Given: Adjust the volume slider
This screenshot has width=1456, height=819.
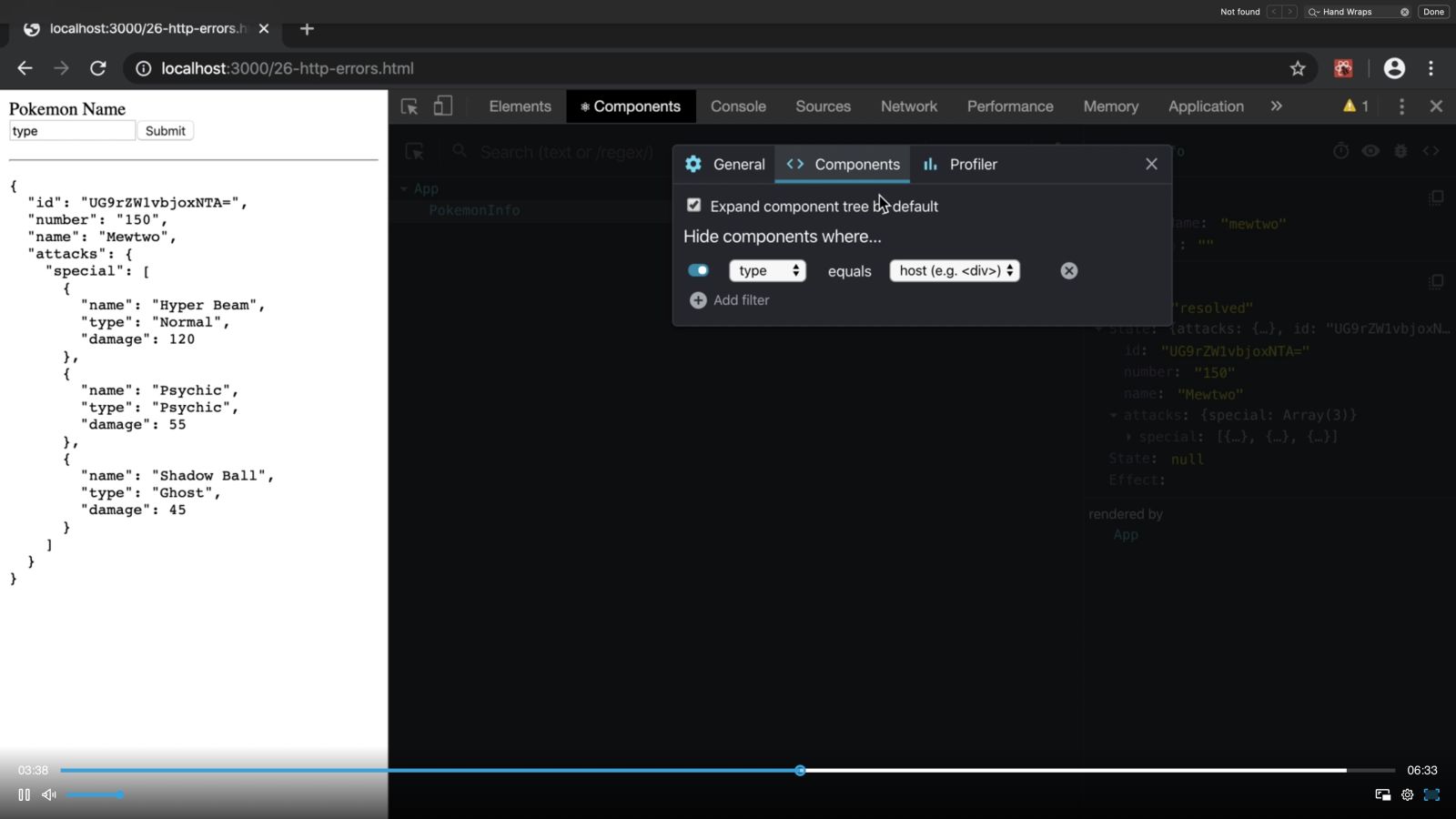Looking at the screenshot, I should click(x=95, y=794).
